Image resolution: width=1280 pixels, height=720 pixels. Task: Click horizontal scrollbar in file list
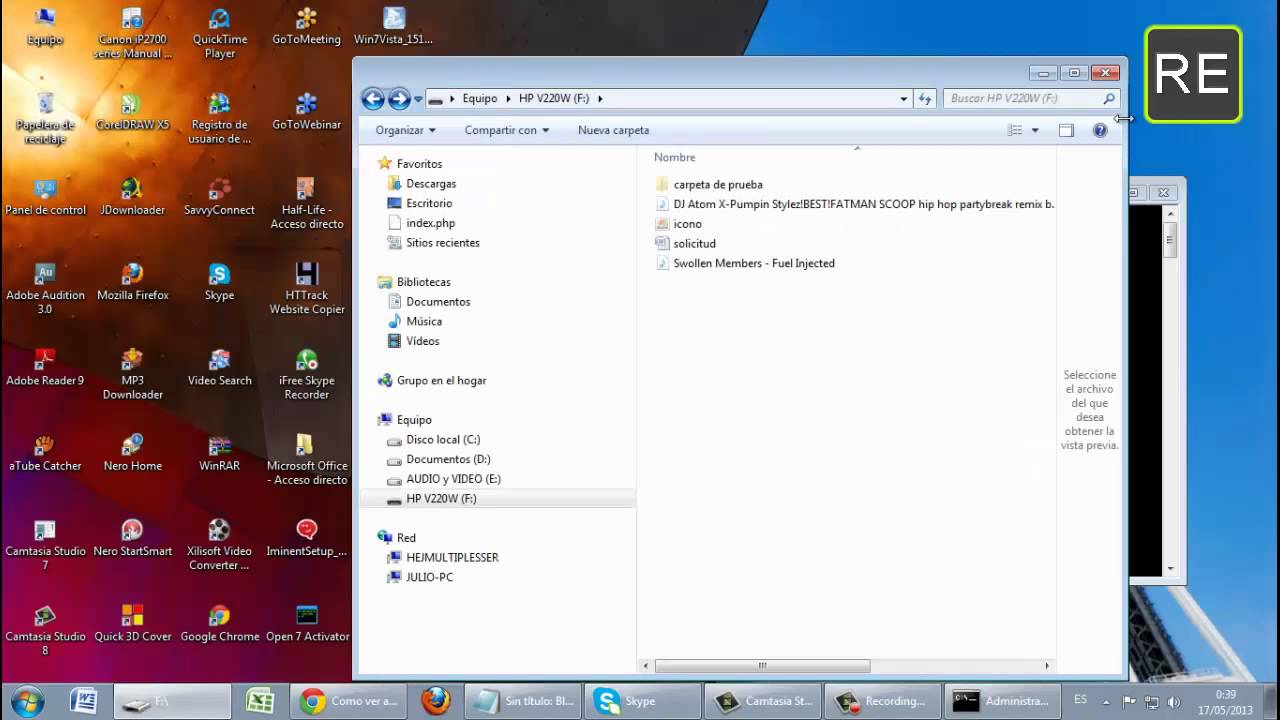(x=762, y=666)
